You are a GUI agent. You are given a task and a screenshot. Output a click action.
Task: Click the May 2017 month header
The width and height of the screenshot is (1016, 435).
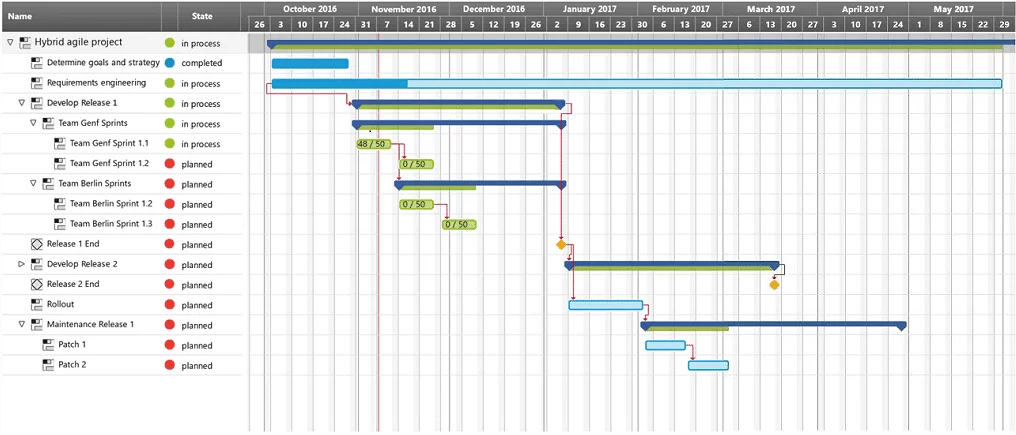point(954,9)
